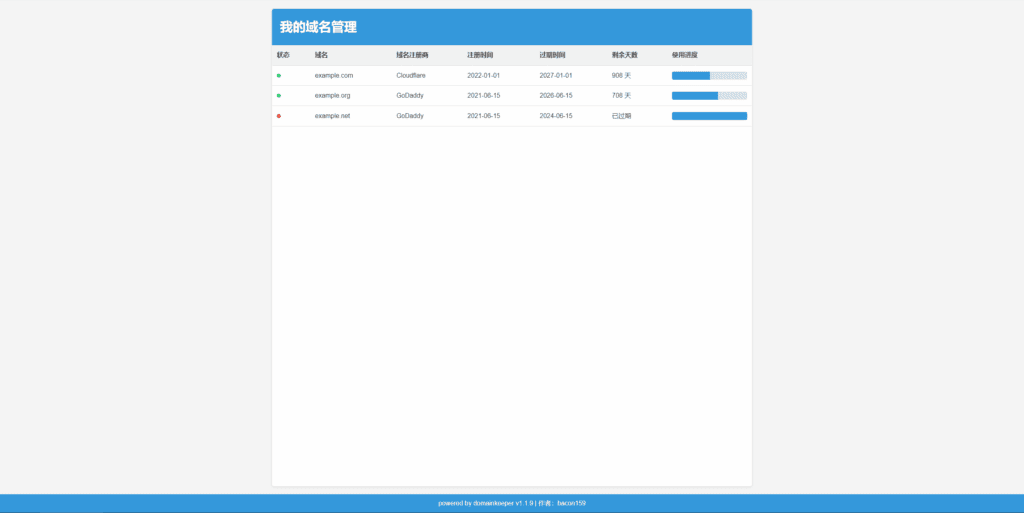Click the 908 天 remaining days value
Screen dimensions: 1024x513
pyautogui.click(x=622, y=76)
